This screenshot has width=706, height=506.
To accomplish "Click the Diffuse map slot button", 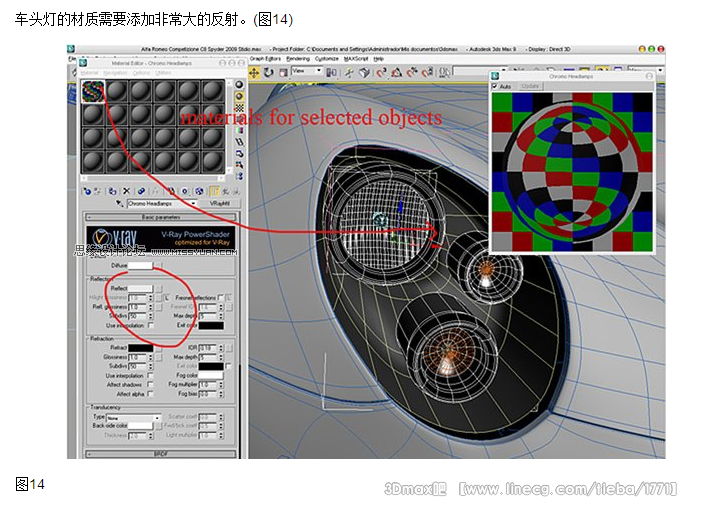I will click(x=158, y=266).
